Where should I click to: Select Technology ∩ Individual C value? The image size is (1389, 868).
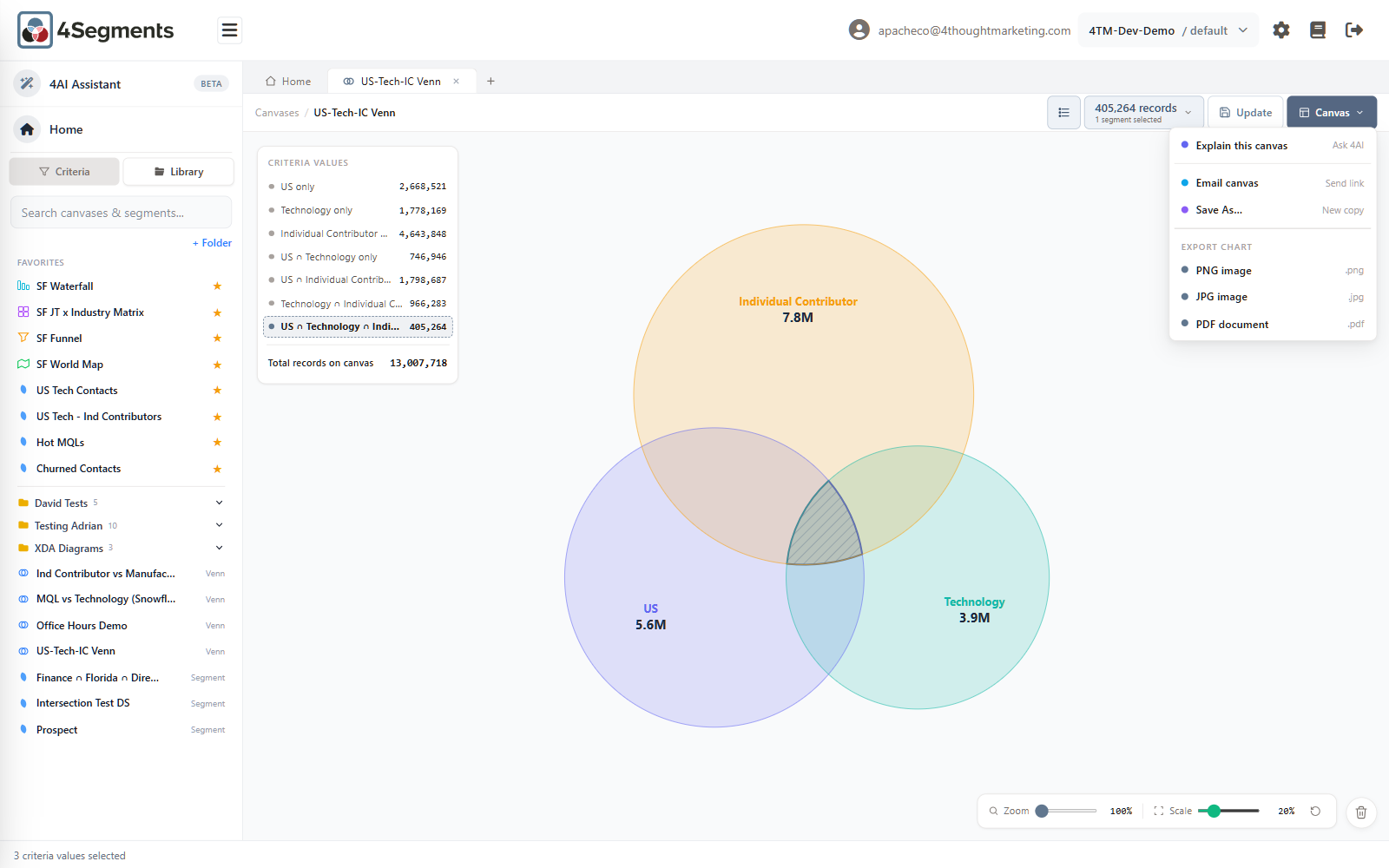click(x=357, y=304)
